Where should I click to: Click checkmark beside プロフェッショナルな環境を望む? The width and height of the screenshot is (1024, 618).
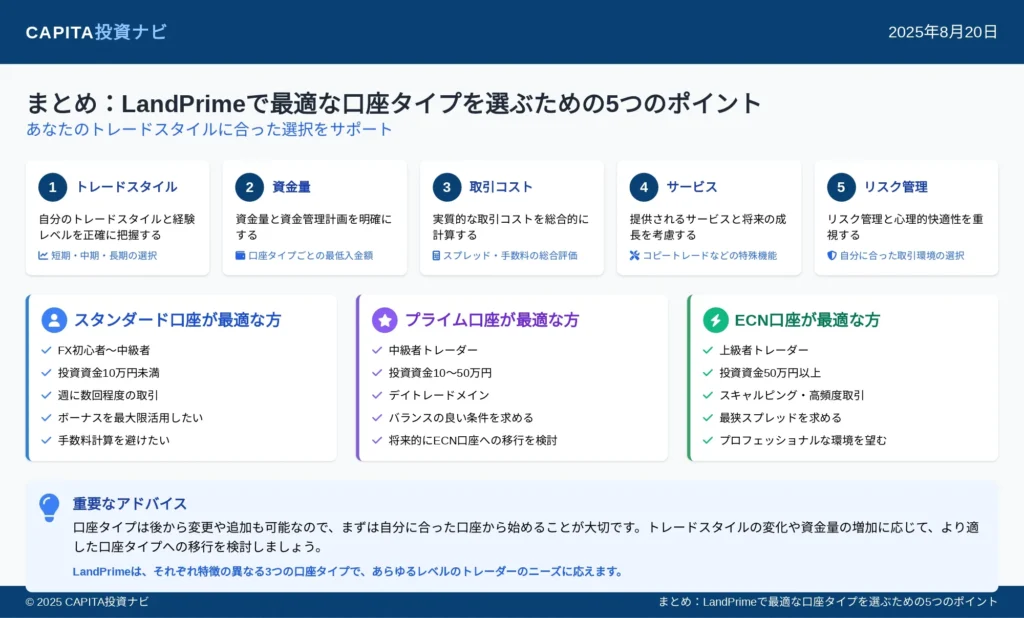pos(708,440)
